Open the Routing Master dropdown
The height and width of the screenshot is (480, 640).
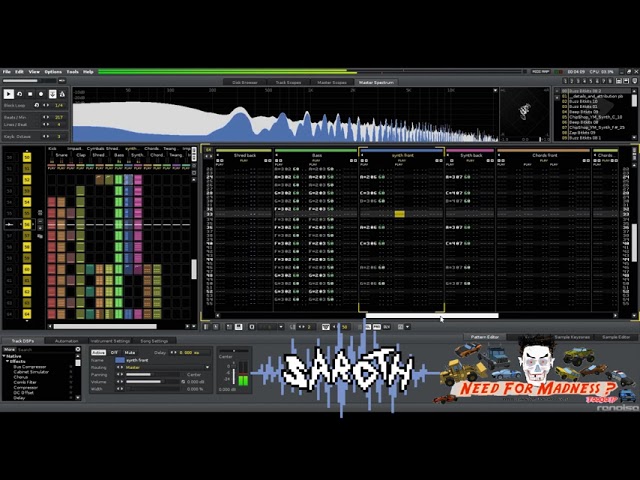point(167,367)
